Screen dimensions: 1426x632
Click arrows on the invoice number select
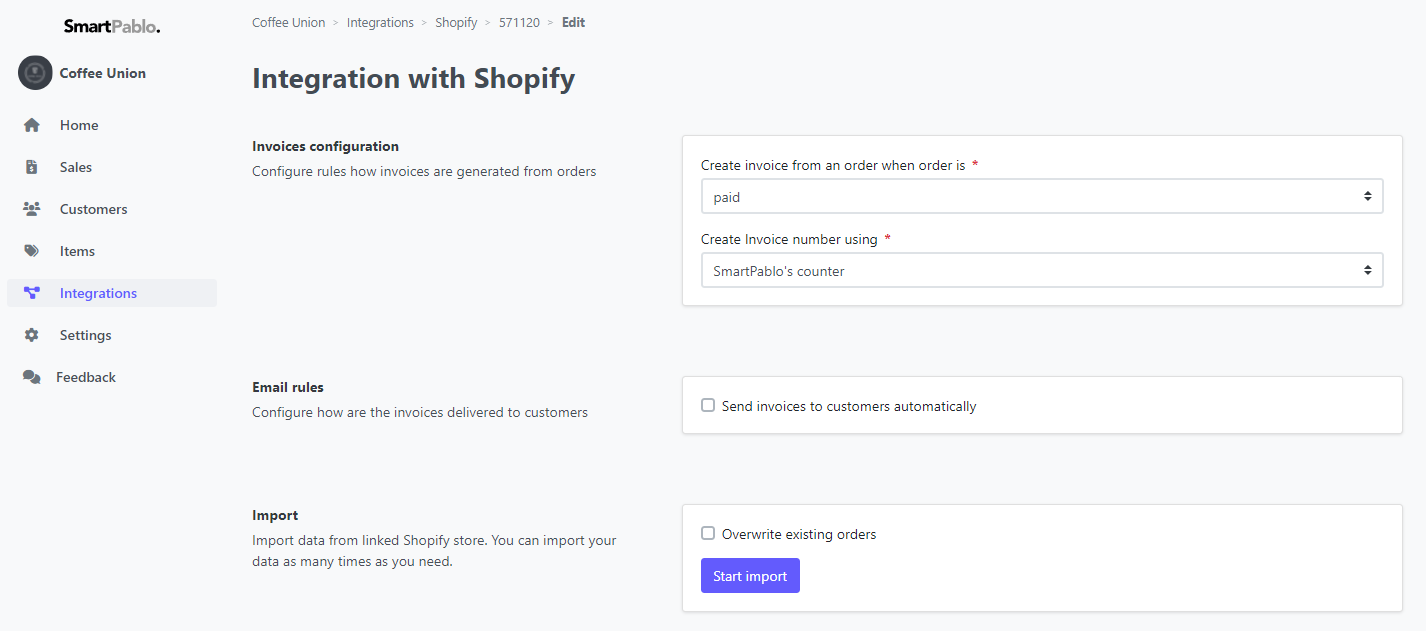[1367, 270]
